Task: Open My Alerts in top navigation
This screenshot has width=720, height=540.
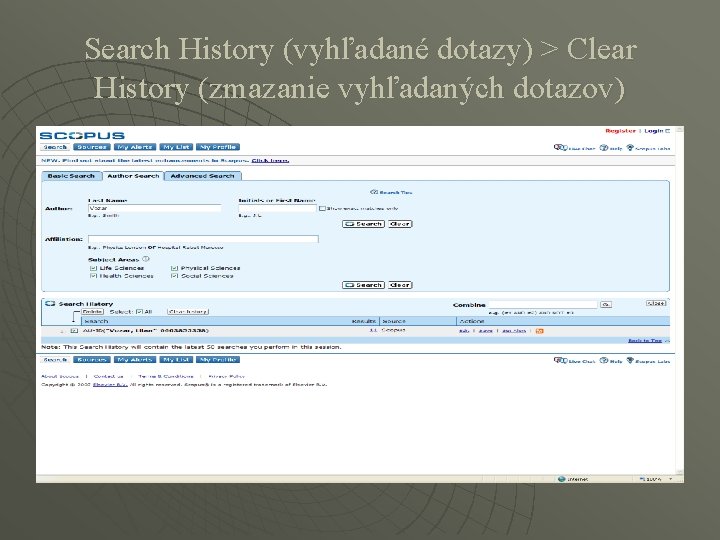Action: pos(135,147)
